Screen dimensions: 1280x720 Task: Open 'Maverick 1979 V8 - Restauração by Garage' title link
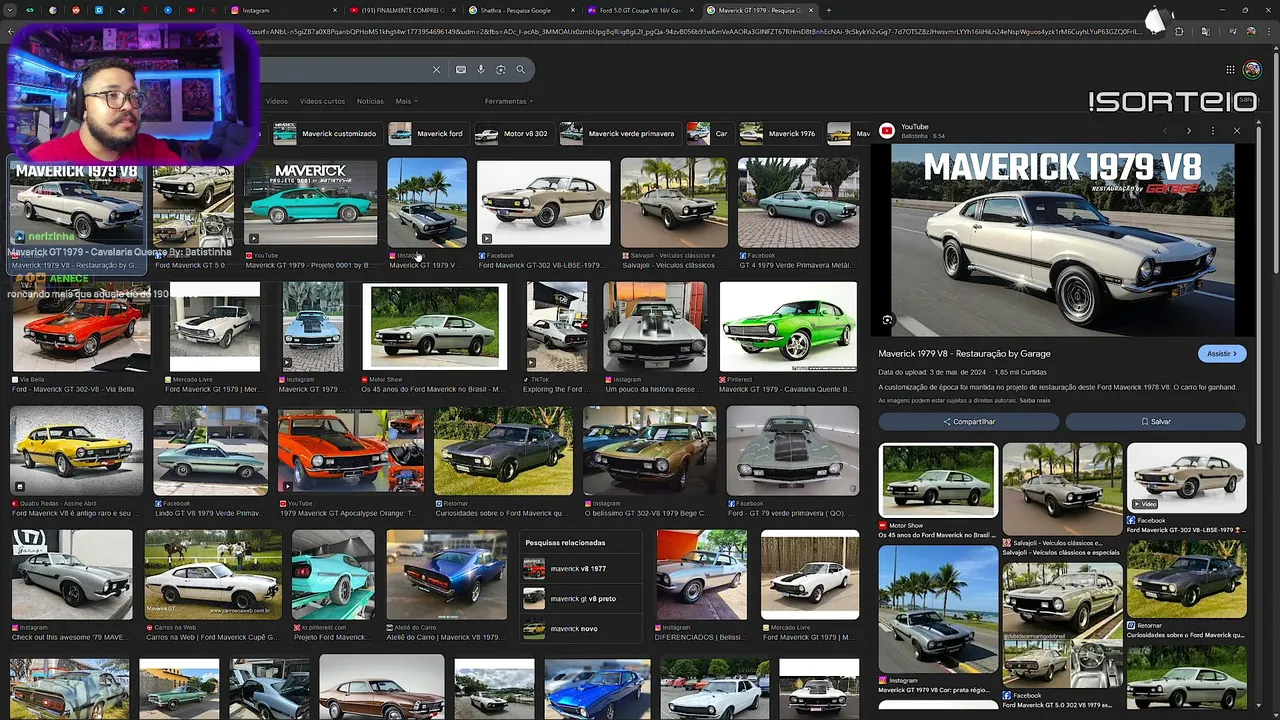pyautogui.click(x=964, y=354)
